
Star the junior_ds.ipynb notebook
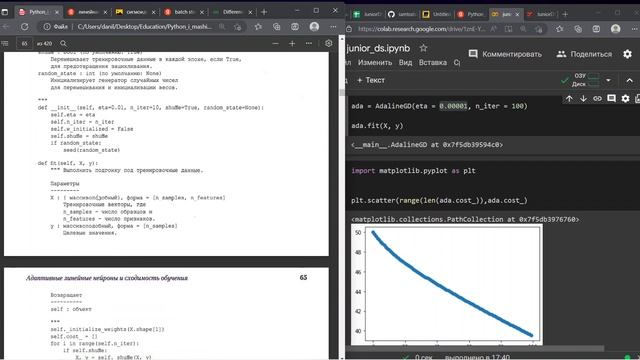tap(423, 48)
